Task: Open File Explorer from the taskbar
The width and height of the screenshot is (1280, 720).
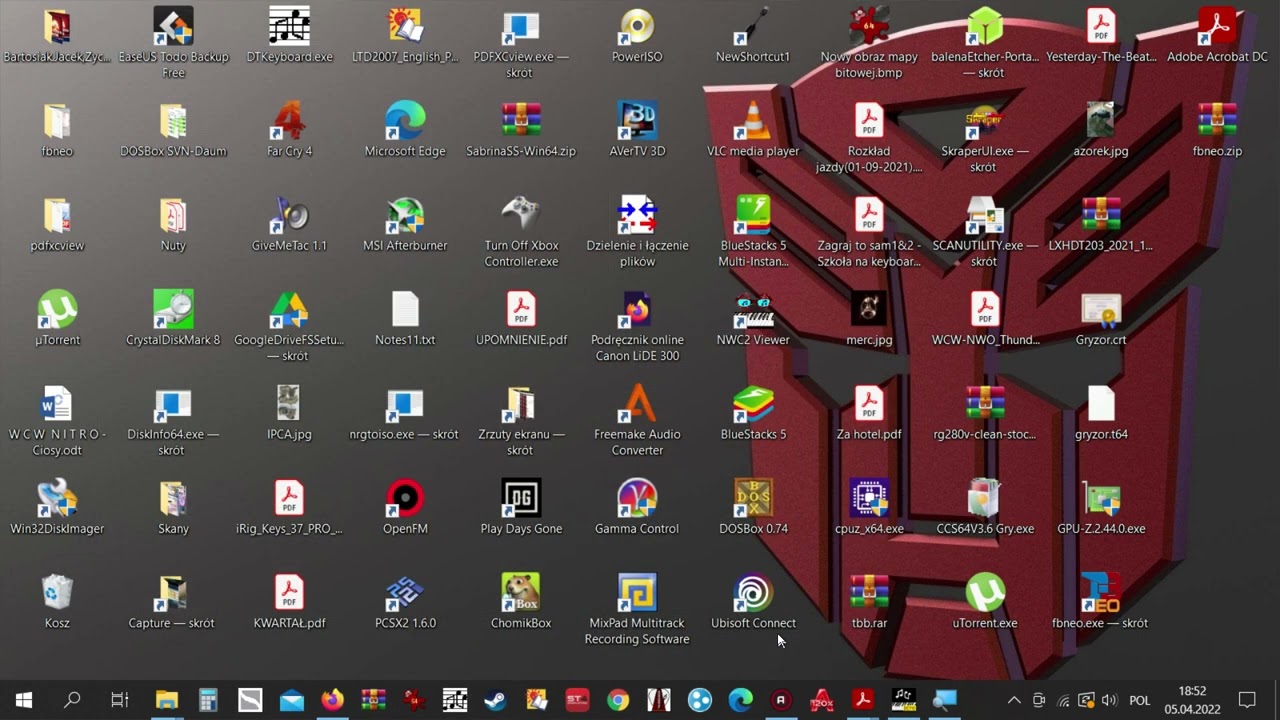Action: point(166,700)
